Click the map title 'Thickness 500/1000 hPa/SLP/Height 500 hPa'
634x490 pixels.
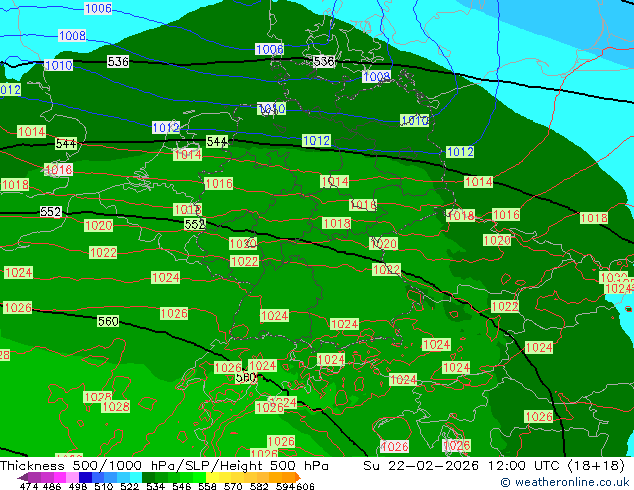pos(164,466)
